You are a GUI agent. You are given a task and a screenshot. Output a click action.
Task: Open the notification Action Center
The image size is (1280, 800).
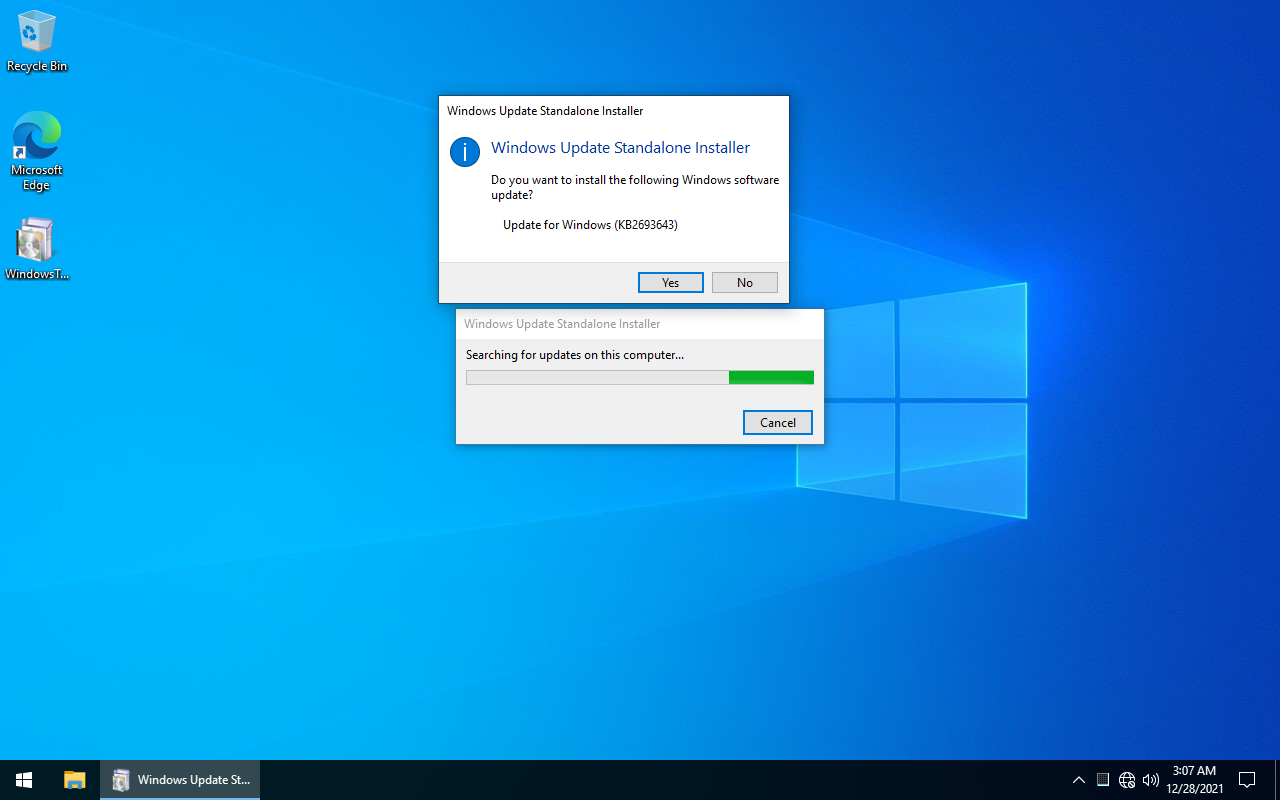point(1247,780)
